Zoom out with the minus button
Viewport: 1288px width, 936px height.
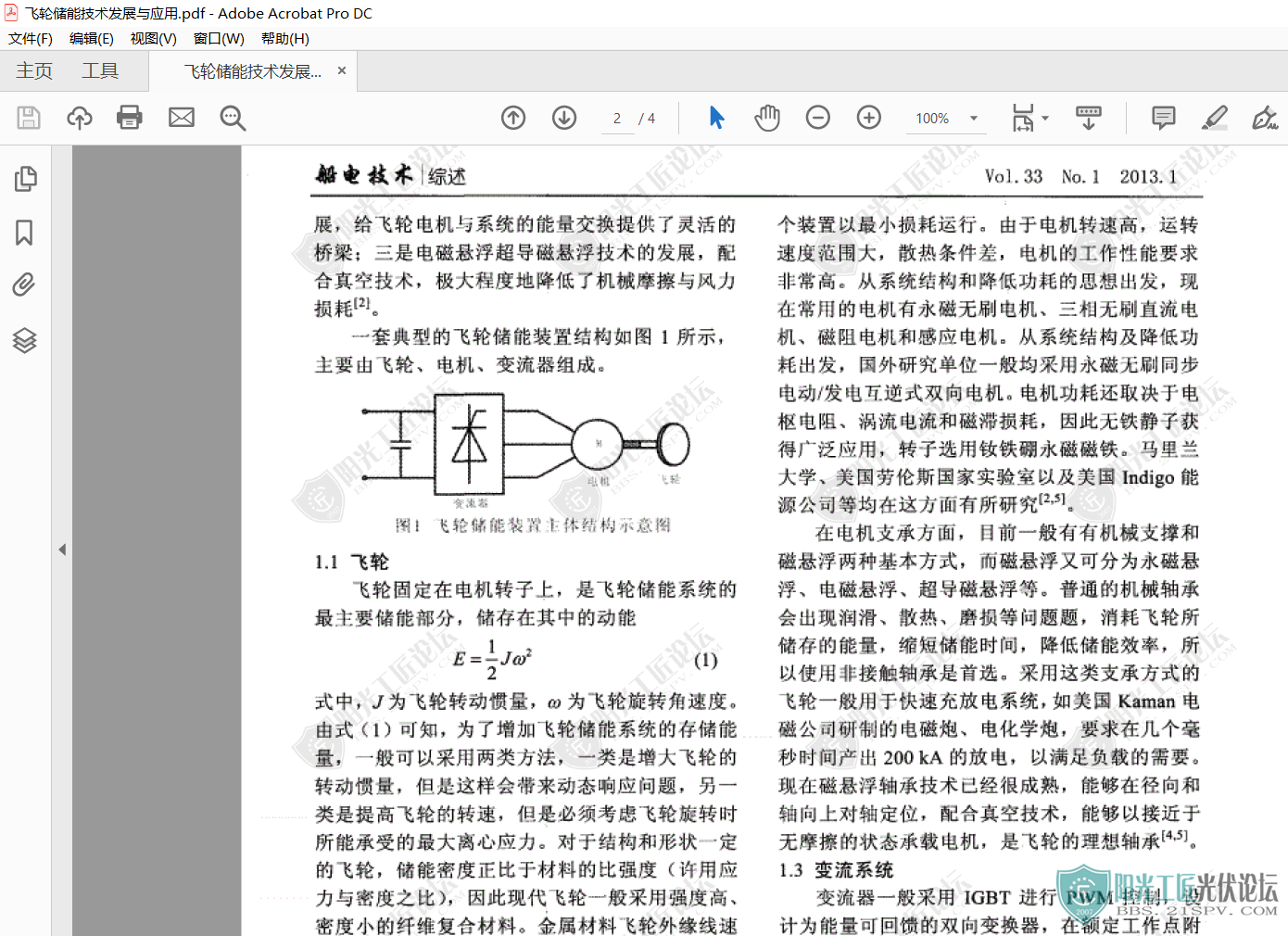pyautogui.click(x=818, y=118)
